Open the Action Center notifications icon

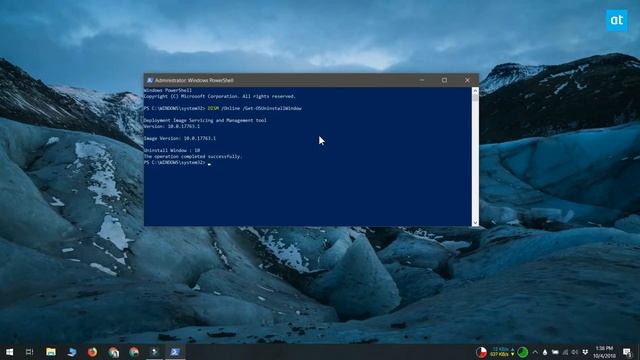pyautogui.click(x=627, y=352)
